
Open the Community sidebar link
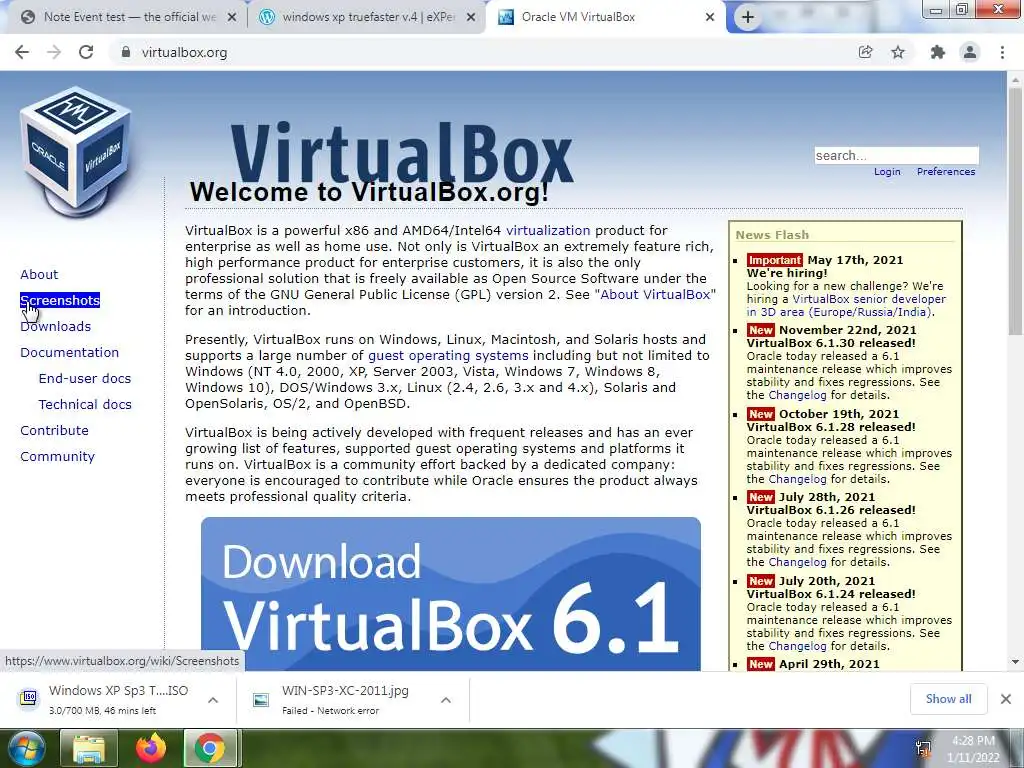57,456
